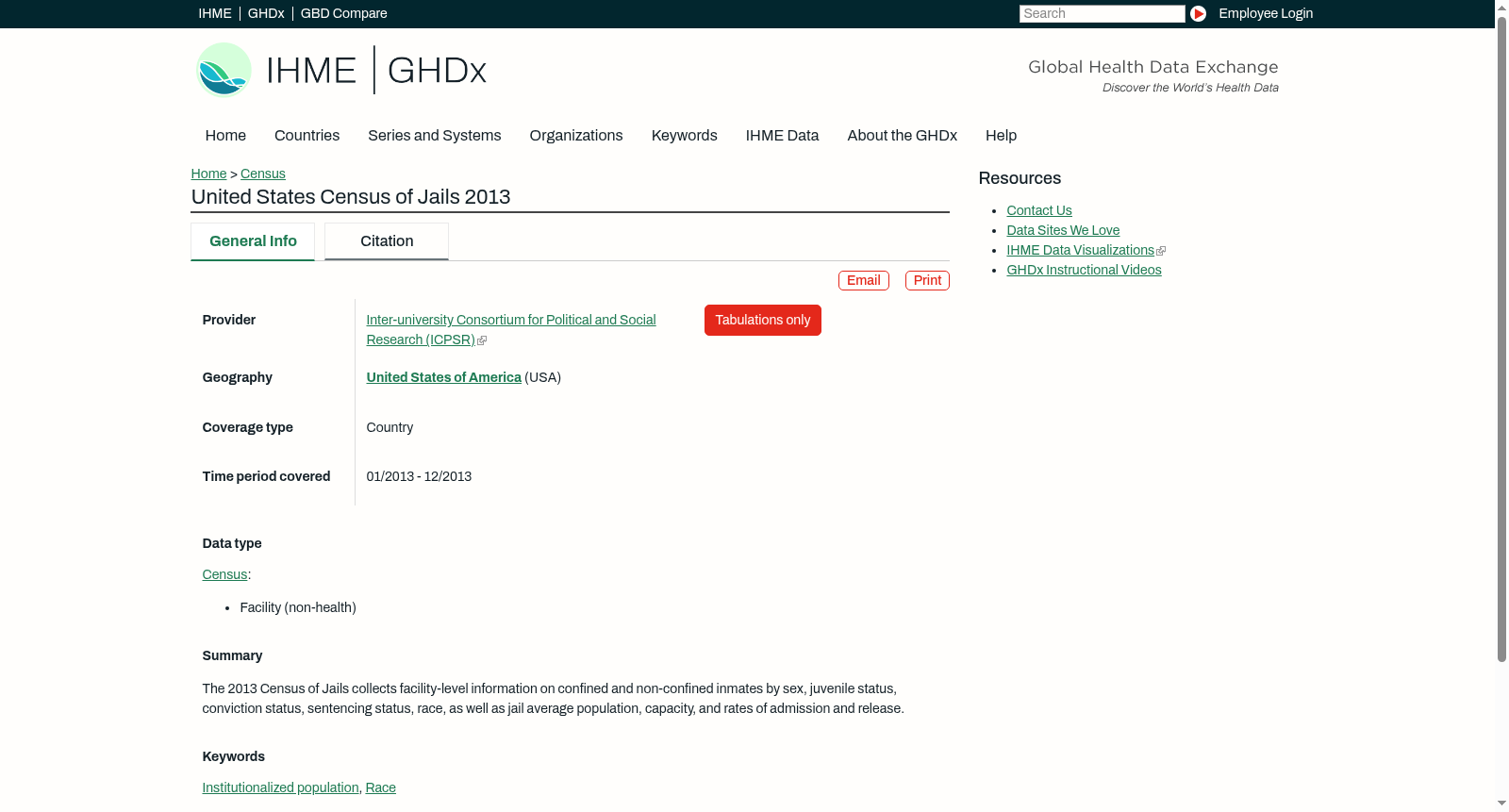Image resolution: width=1509 pixels, height=812 pixels.
Task: Switch to the Citation tab
Action: click(x=387, y=241)
